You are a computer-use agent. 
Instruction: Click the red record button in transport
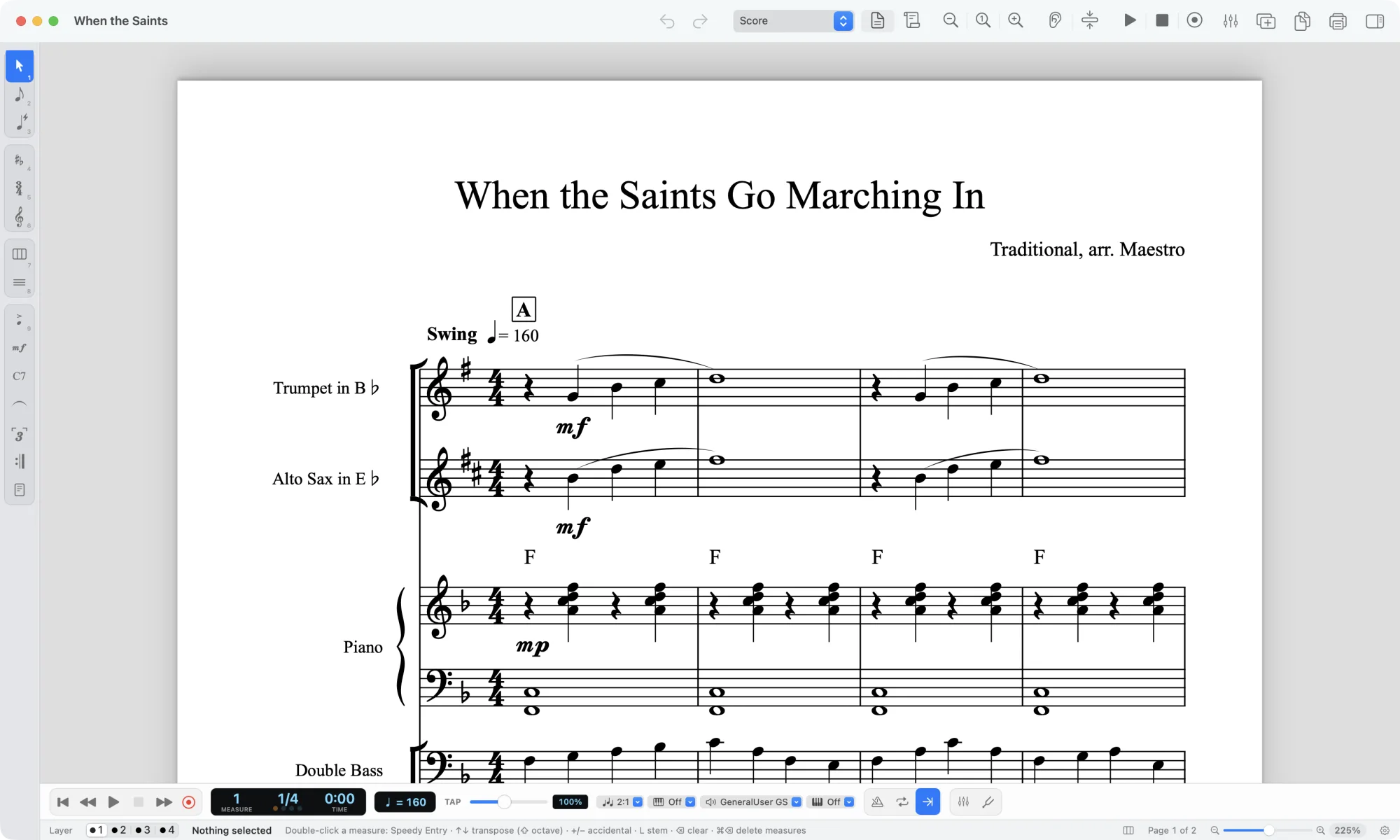pyautogui.click(x=188, y=802)
